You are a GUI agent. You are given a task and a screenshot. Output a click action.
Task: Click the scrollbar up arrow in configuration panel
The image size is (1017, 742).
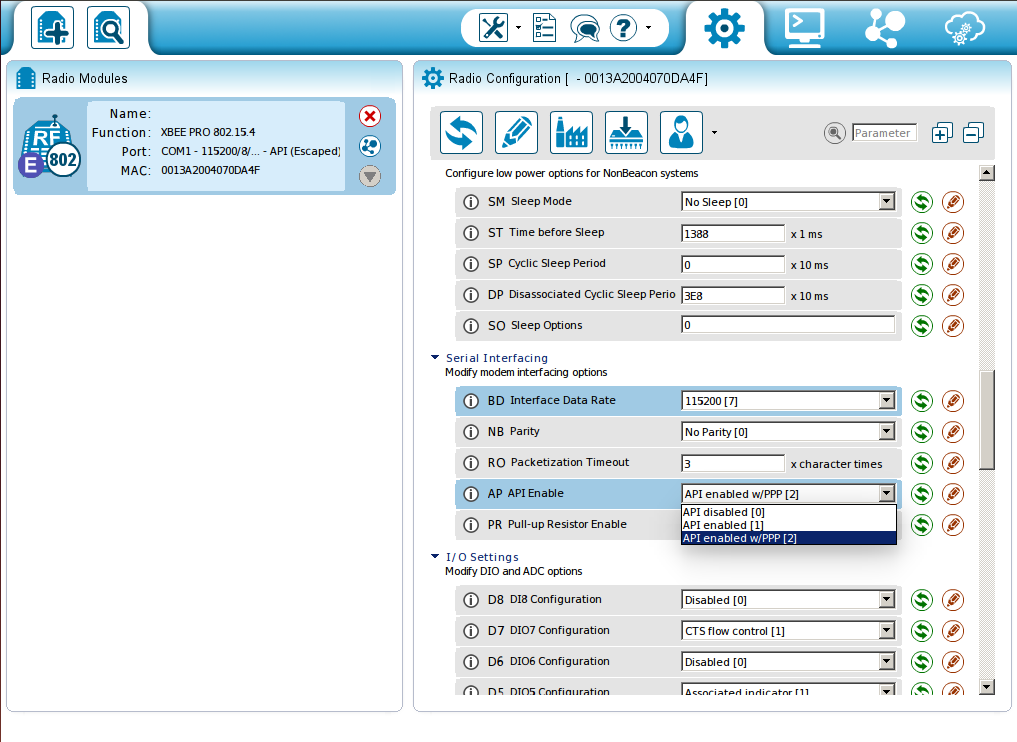coord(987,173)
